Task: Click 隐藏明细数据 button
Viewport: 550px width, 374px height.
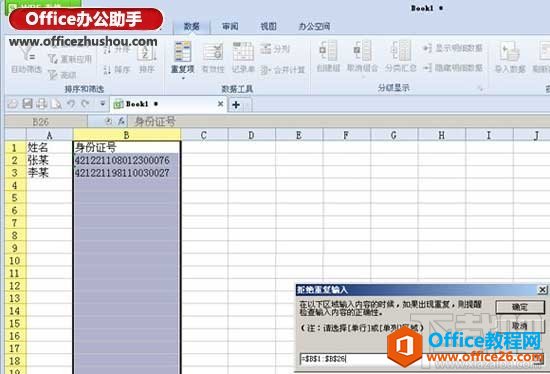Action: click(453, 67)
